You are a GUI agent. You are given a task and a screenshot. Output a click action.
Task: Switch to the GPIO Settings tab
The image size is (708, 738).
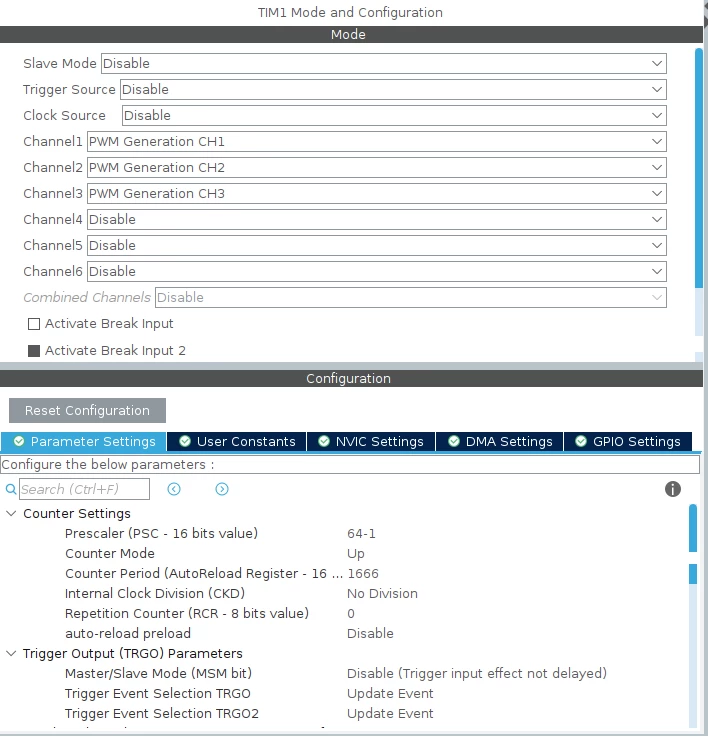(x=628, y=441)
